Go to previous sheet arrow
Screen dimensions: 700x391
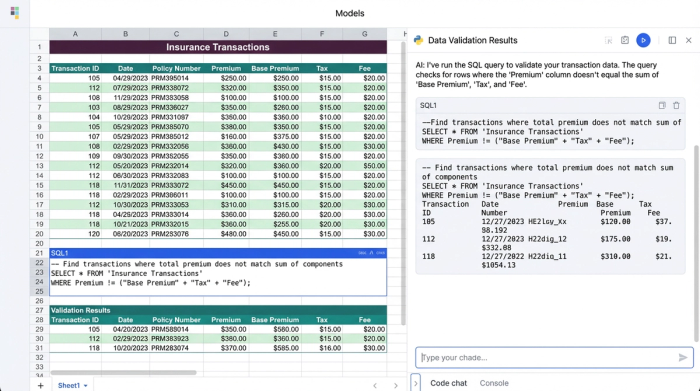click(x=375, y=386)
